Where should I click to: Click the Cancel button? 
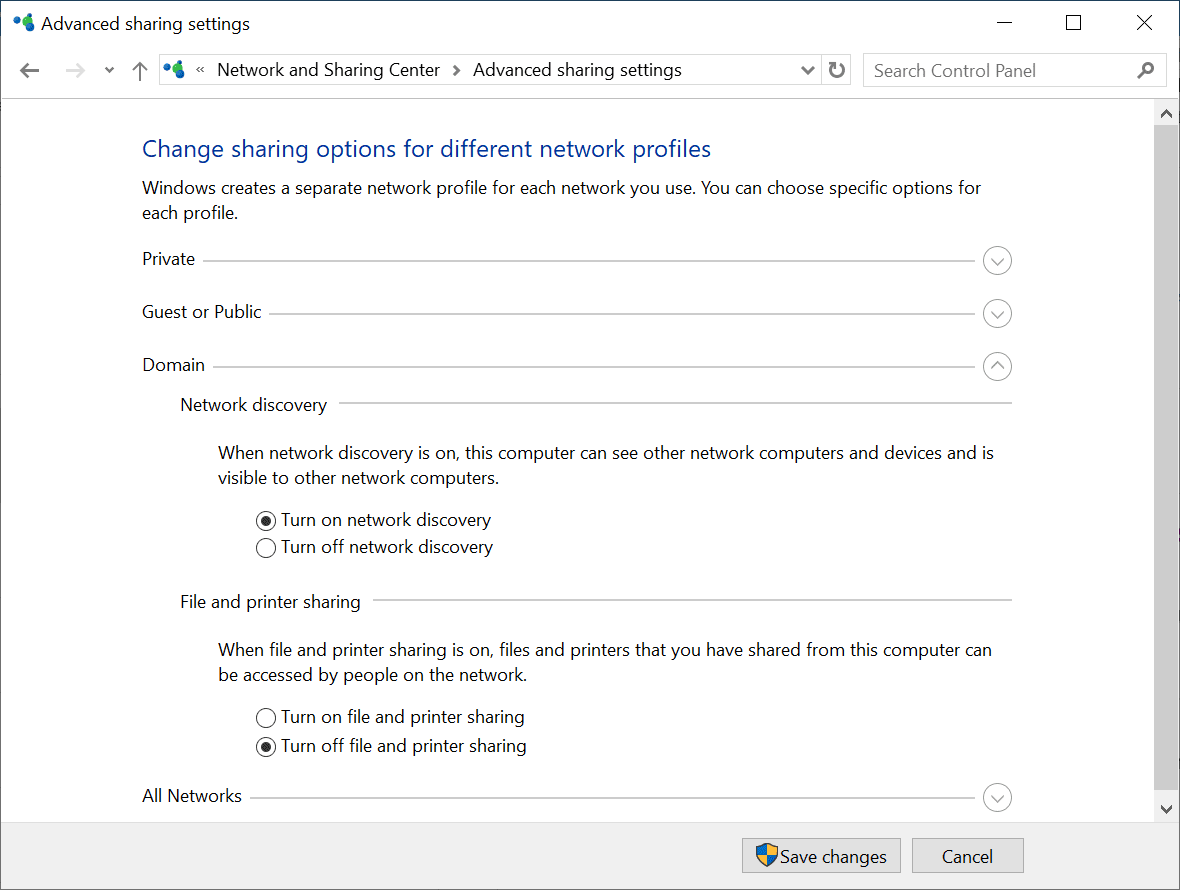coord(967,855)
